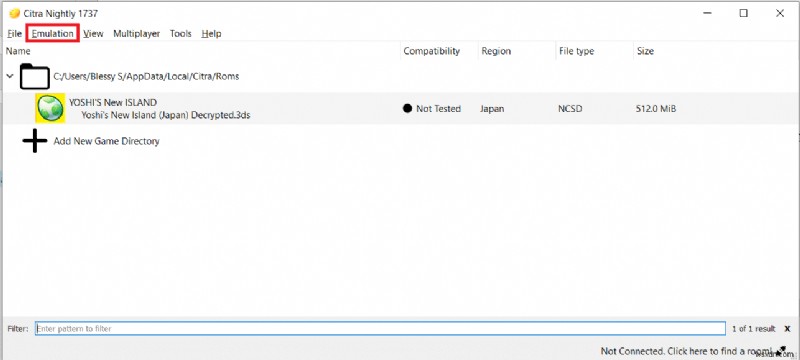Sort games by Size column
The image size is (800, 360).
[x=645, y=51]
